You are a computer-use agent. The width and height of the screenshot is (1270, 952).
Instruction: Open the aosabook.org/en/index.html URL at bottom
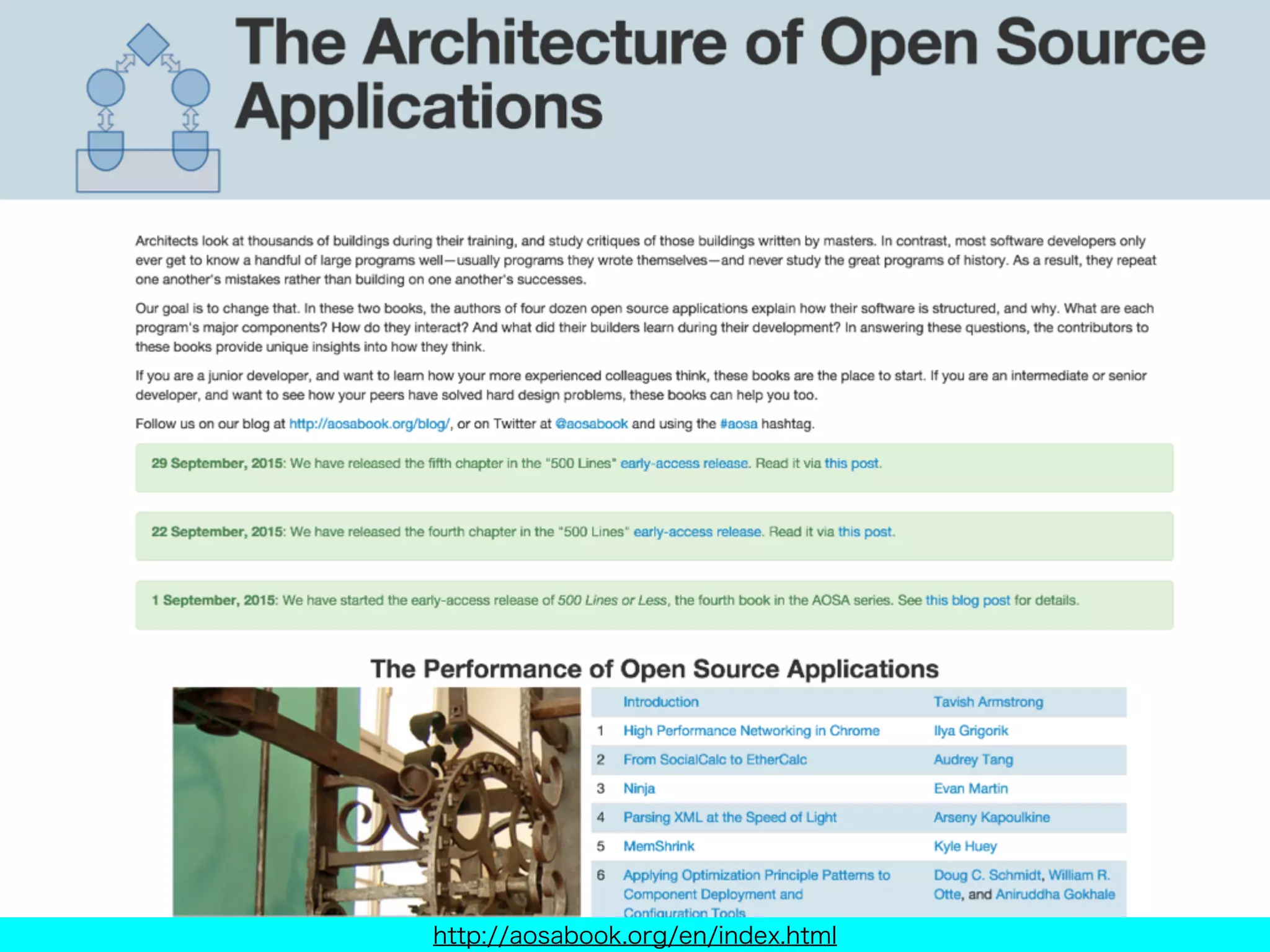[x=634, y=935]
